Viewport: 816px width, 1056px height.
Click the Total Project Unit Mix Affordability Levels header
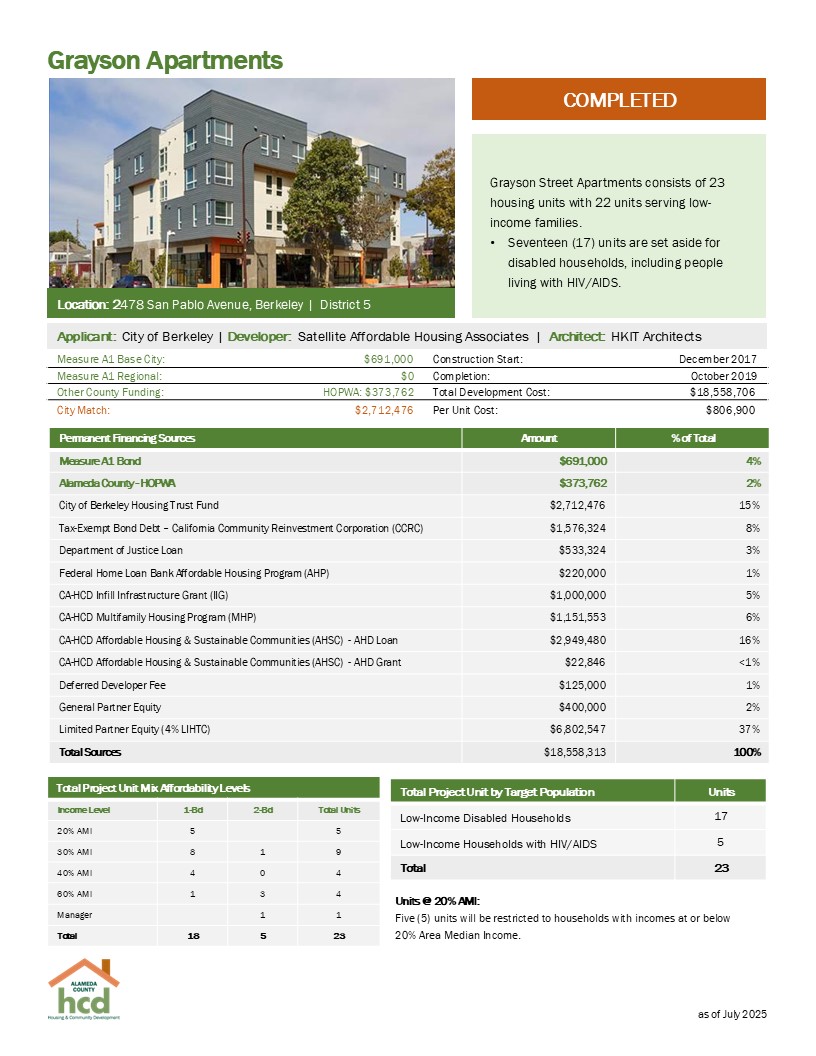154,788
